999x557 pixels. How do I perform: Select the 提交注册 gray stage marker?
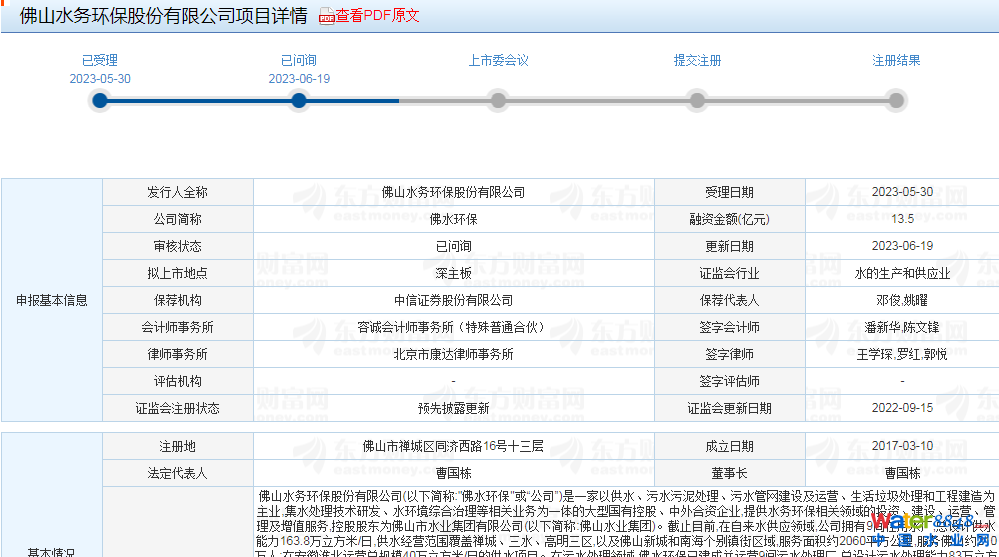coord(697,100)
